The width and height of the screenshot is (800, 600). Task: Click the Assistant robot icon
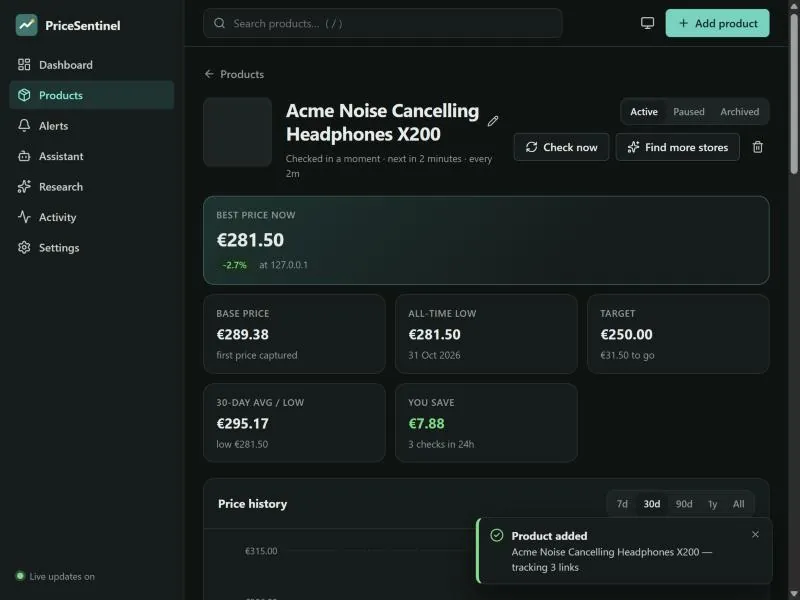click(24, 156)
